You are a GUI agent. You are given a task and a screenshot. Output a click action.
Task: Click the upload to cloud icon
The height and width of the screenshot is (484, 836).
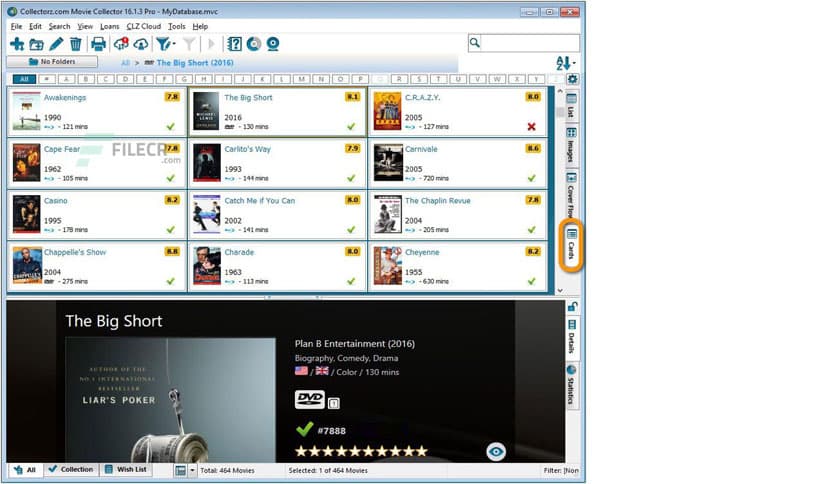coord(141,45)
